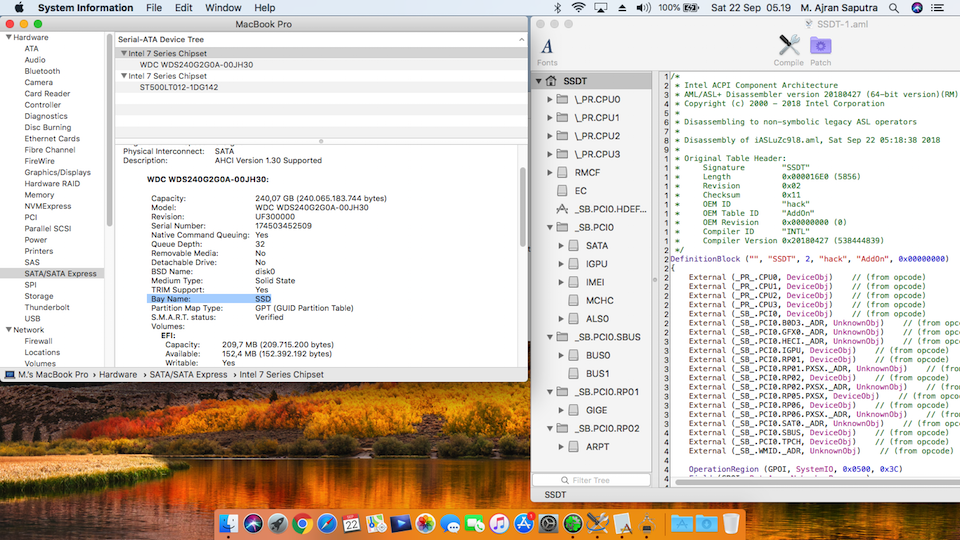Expand the RMCF node in the SSDT tree

click(x=549, y=173)
